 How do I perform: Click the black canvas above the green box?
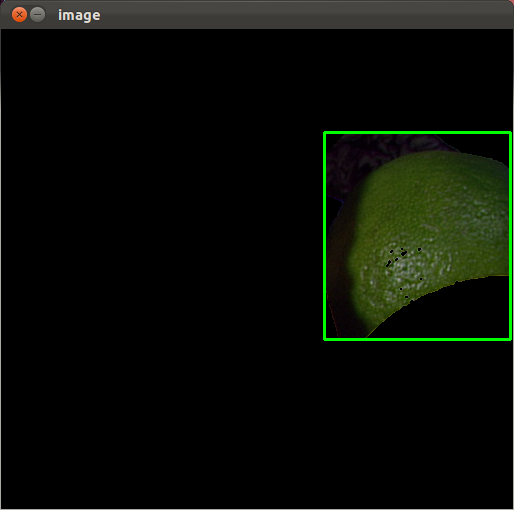[x=417, y=80]
